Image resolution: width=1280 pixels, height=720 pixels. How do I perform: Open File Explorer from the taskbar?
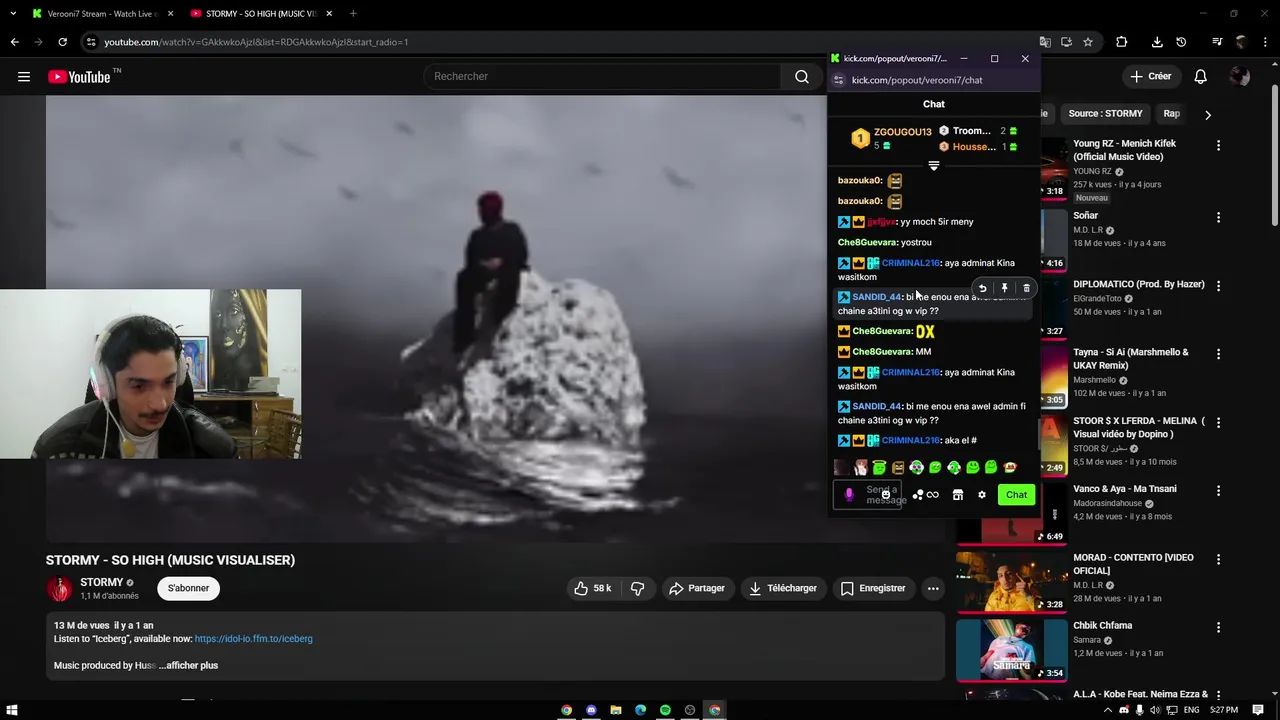[x=616, y=710]
